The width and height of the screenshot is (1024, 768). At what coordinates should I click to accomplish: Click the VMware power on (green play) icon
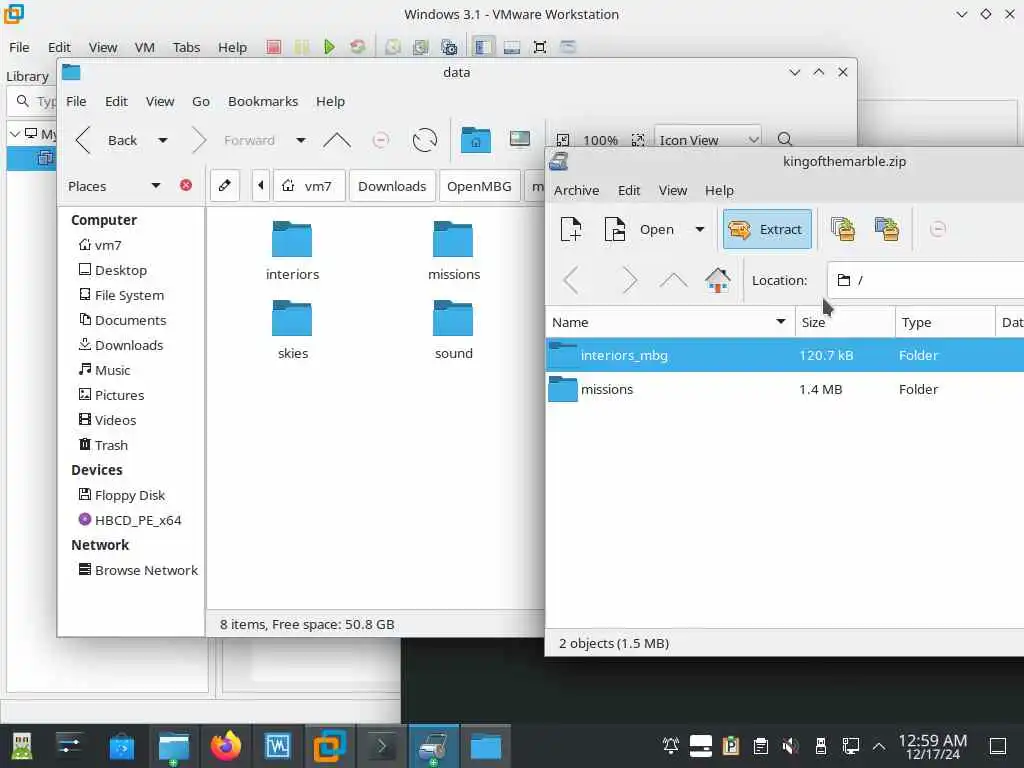329,47
